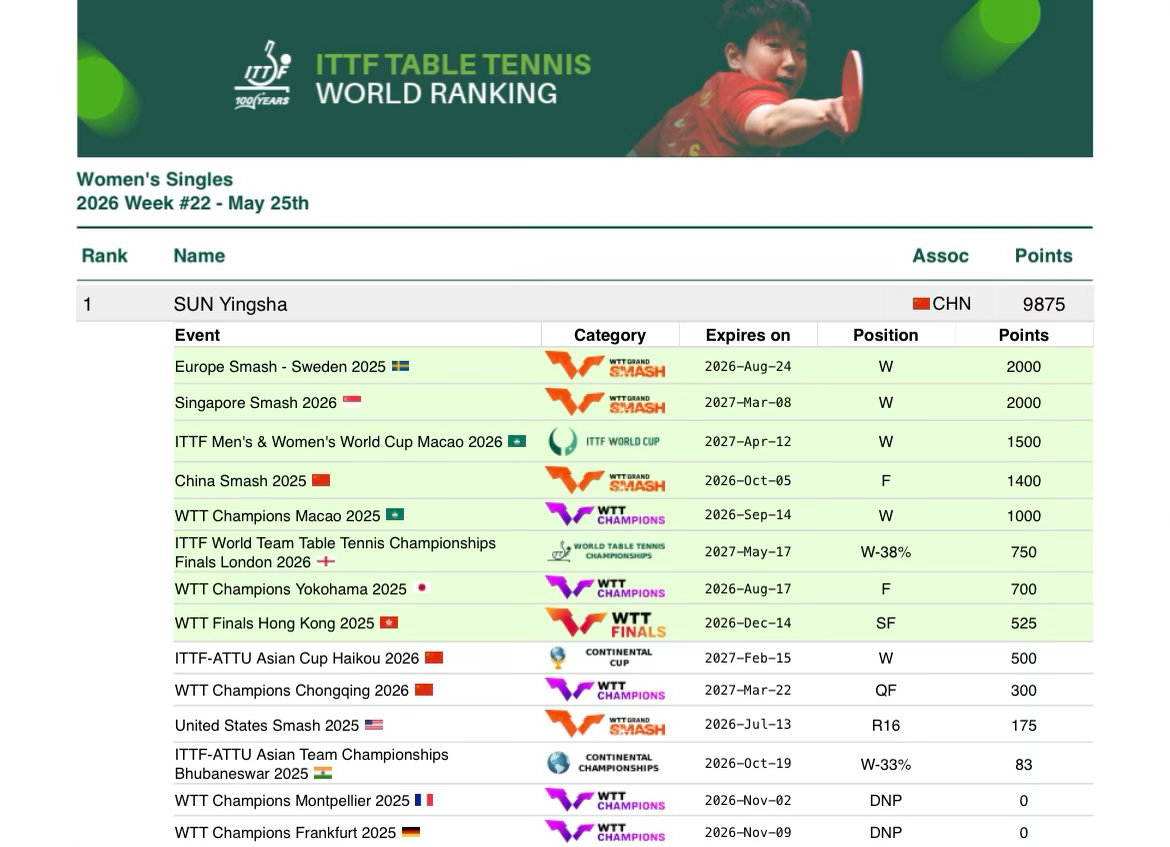Click the Rank column header

point(104,256)
